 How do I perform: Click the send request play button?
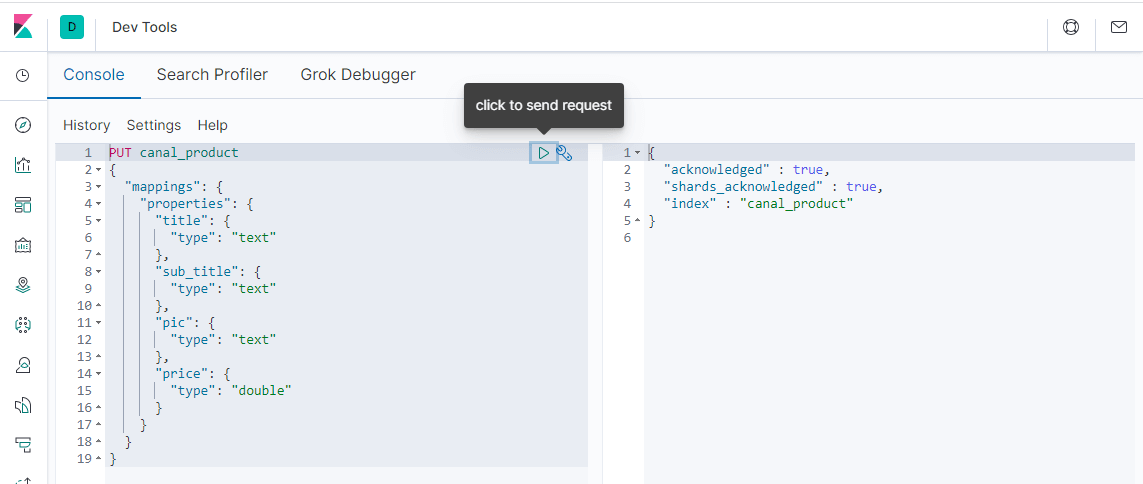[544, 152]
